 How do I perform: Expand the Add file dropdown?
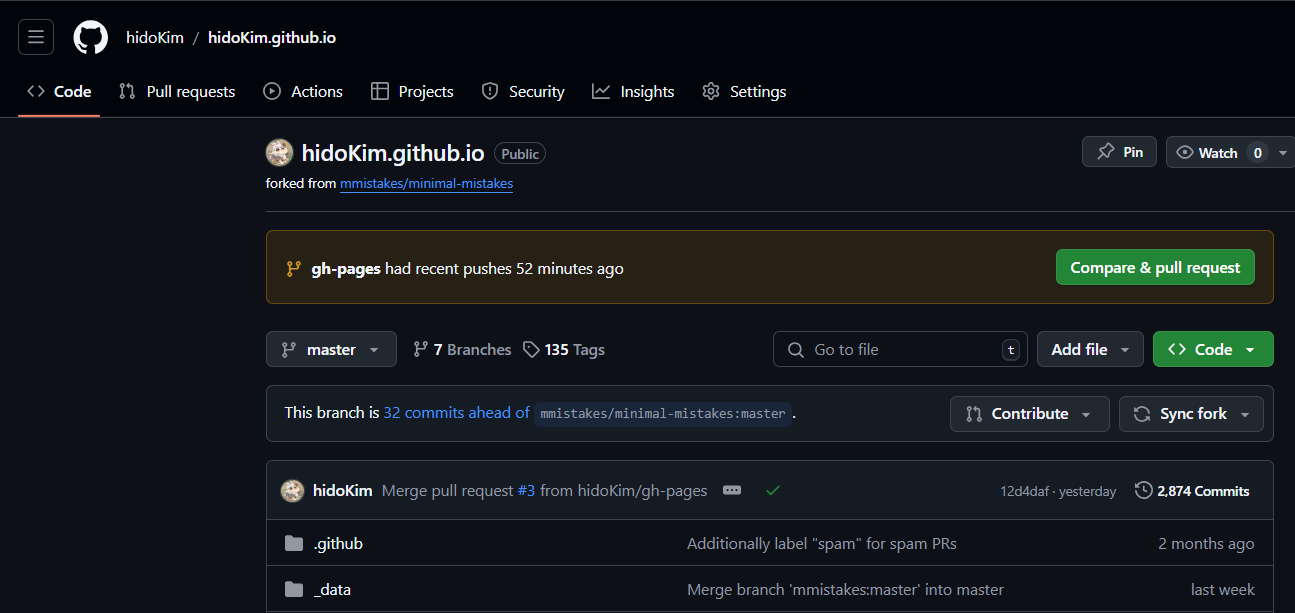pos(1090,349)
